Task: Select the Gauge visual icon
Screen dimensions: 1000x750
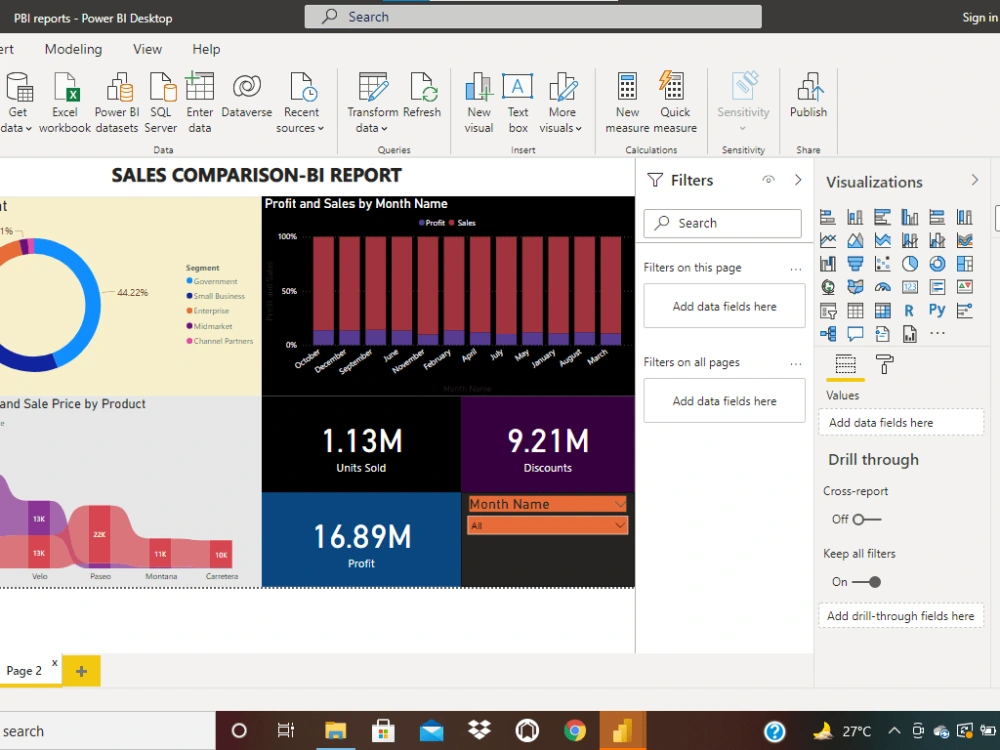Action: point(882,286)
